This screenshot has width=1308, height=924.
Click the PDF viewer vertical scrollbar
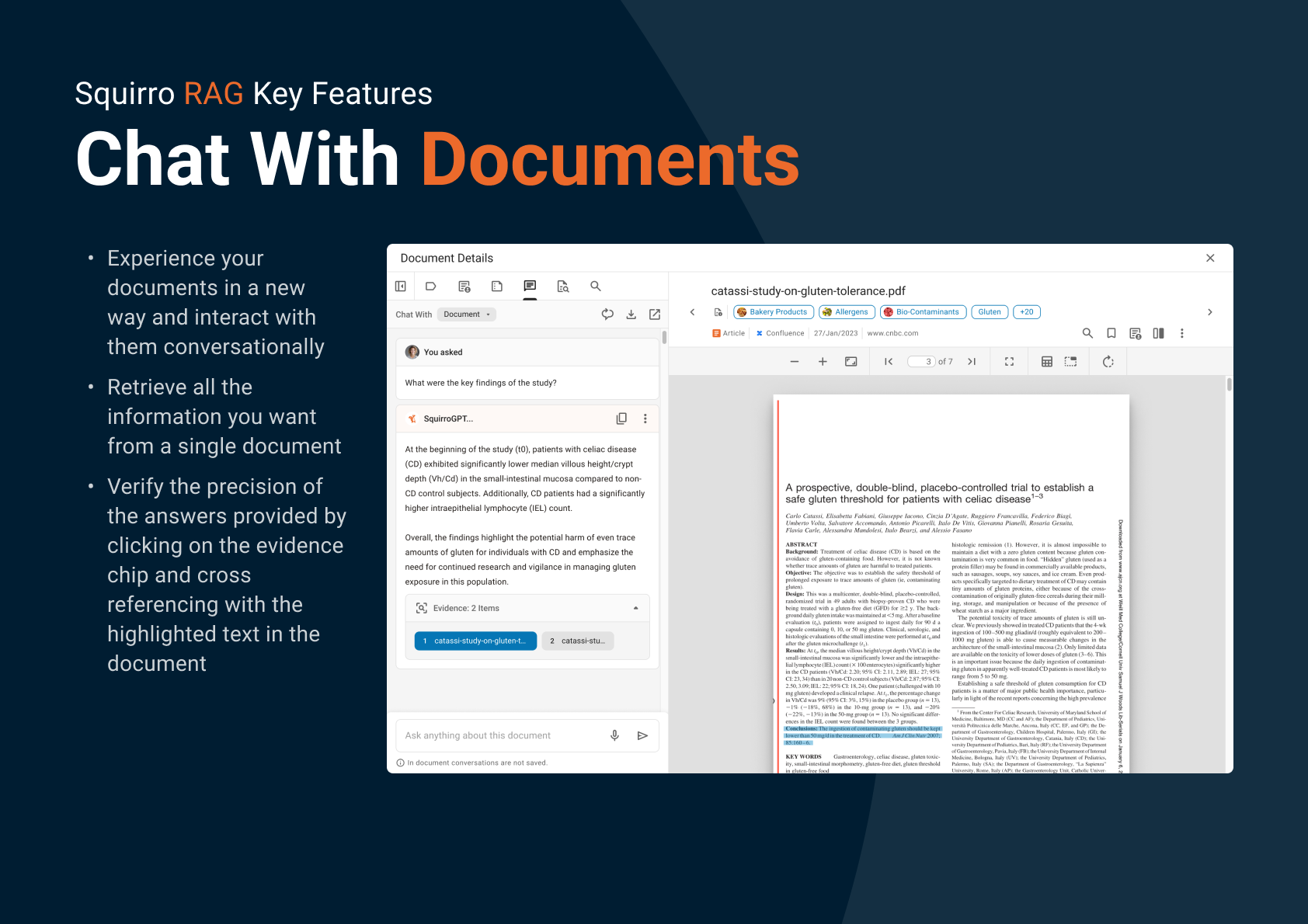(1229, 384)
